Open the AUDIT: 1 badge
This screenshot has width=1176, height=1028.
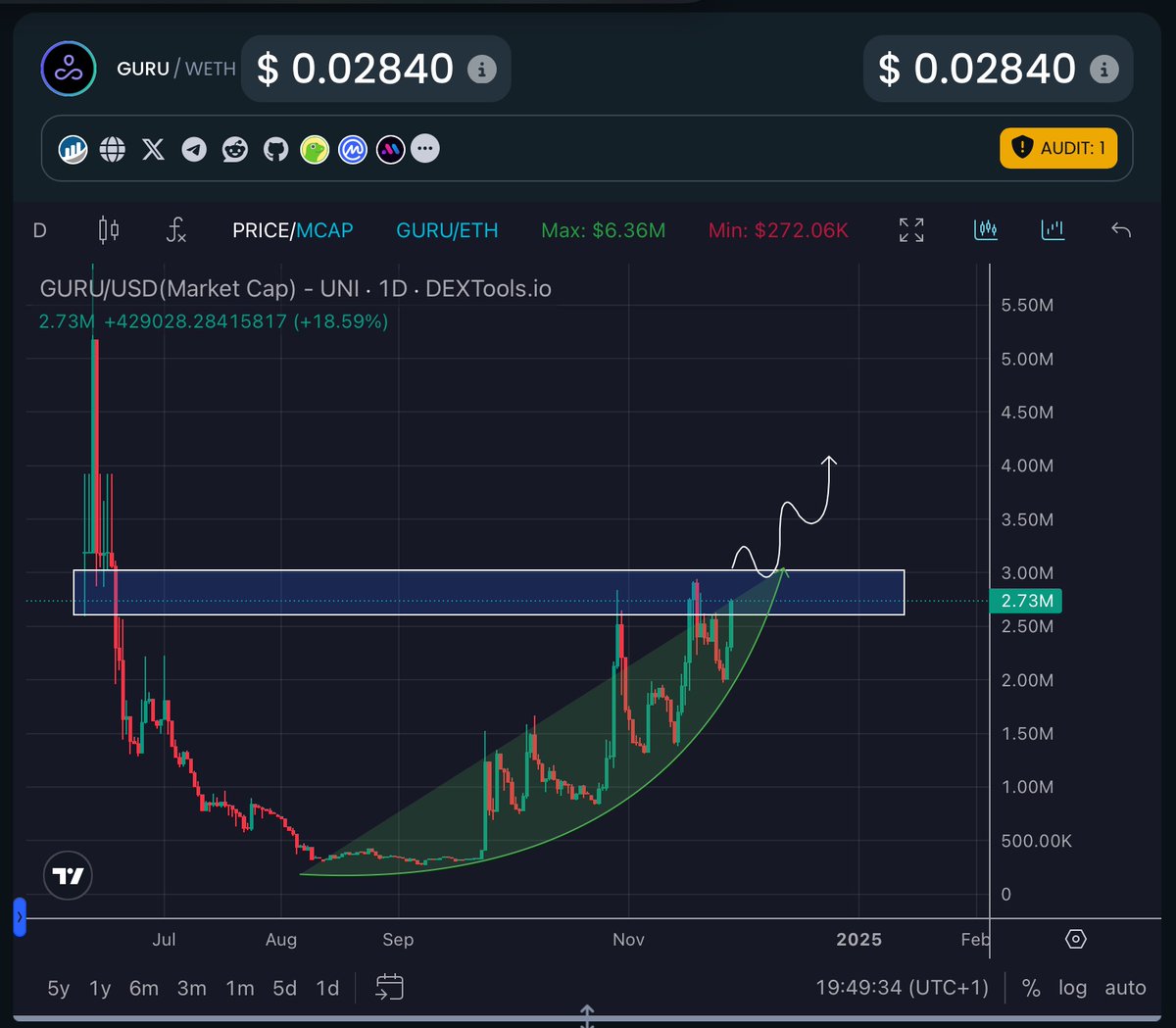(1058, 148)
